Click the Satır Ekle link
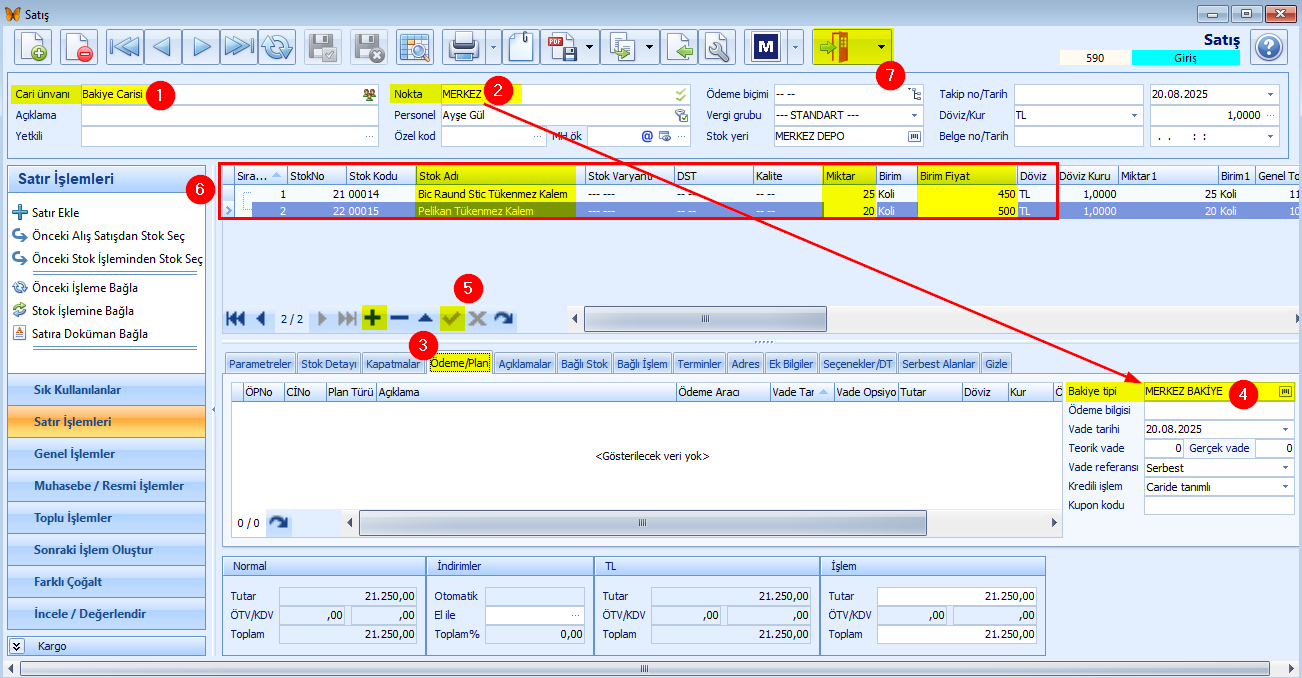Viewport: 1302px width, 678px height. coord(55,213)
